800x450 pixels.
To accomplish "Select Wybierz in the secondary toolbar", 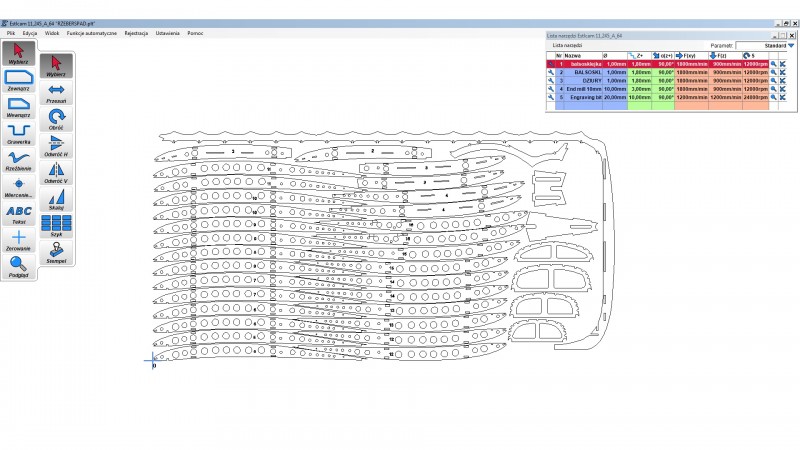I will 56,66.
